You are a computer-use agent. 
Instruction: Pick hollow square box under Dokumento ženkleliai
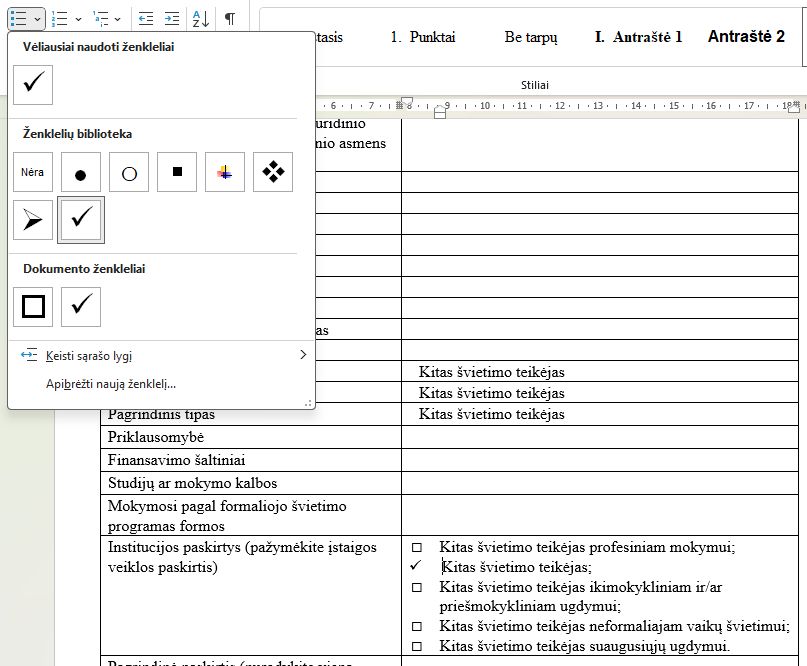coord(33,306)
